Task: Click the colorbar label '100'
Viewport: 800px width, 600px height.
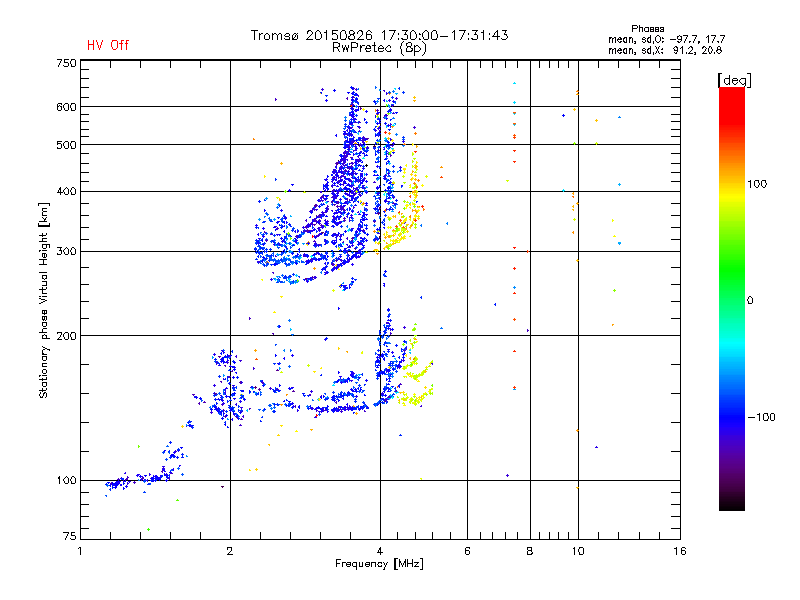Action: point(757,184)
